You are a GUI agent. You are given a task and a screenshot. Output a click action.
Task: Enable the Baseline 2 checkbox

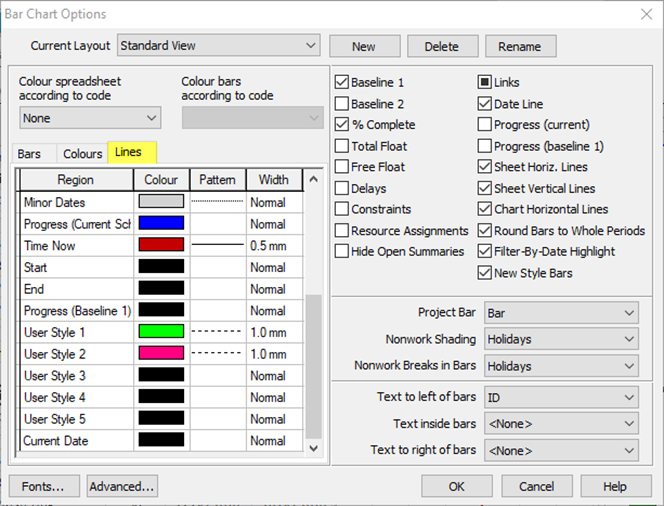pyautogui.click(x=342, y=103)
